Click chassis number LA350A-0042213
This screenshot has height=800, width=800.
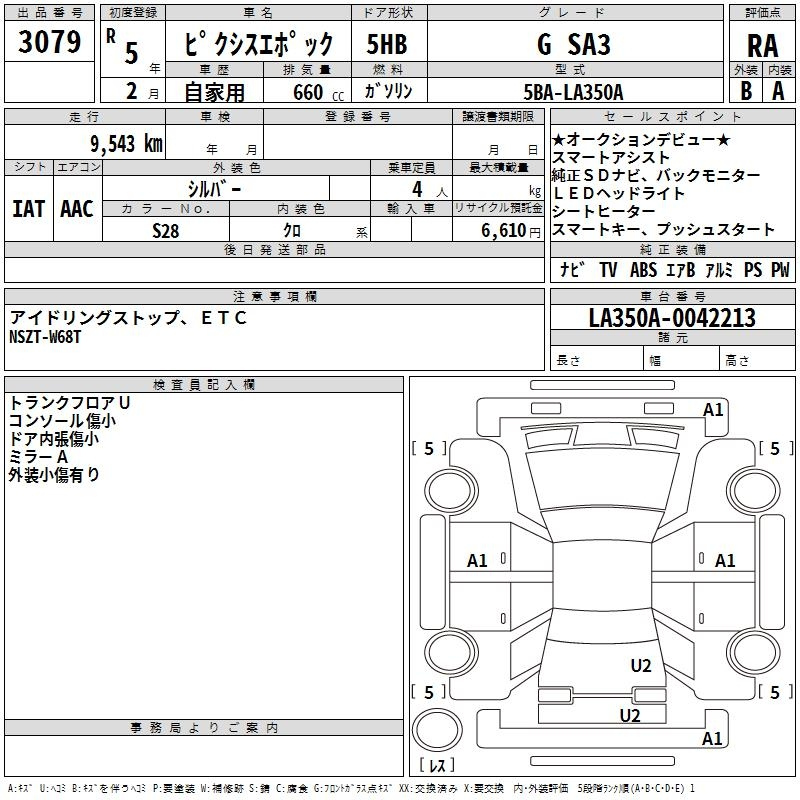coord(672,319)
